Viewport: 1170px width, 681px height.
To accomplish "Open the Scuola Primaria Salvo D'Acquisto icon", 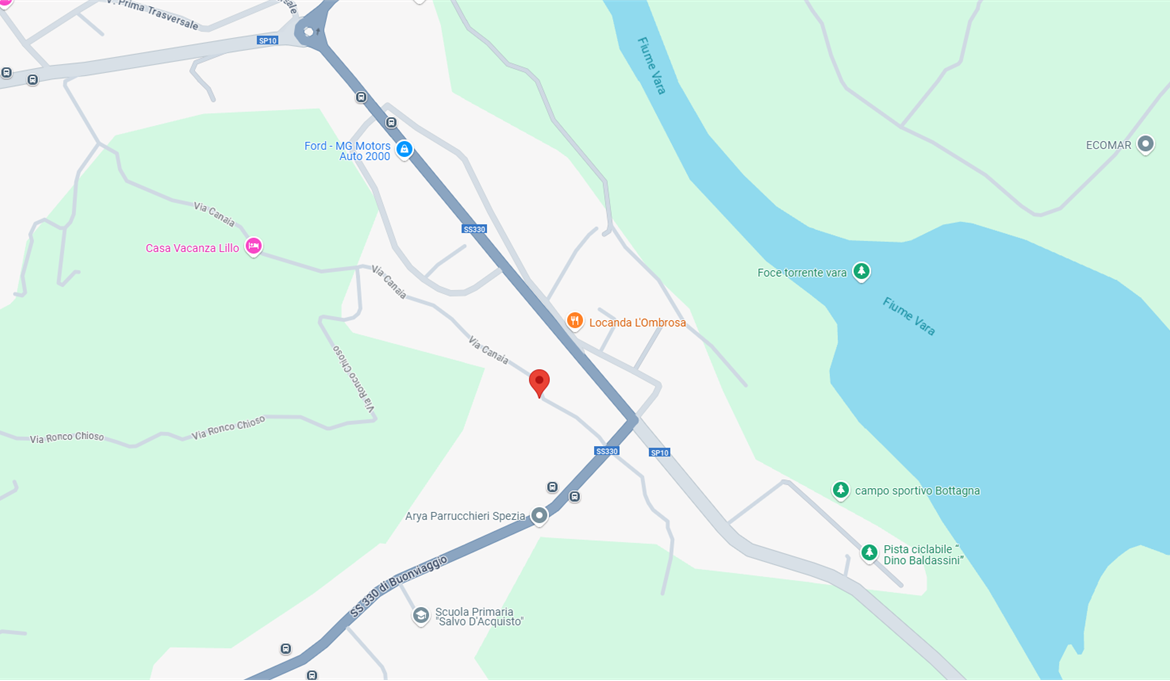I will coord(421,615).
